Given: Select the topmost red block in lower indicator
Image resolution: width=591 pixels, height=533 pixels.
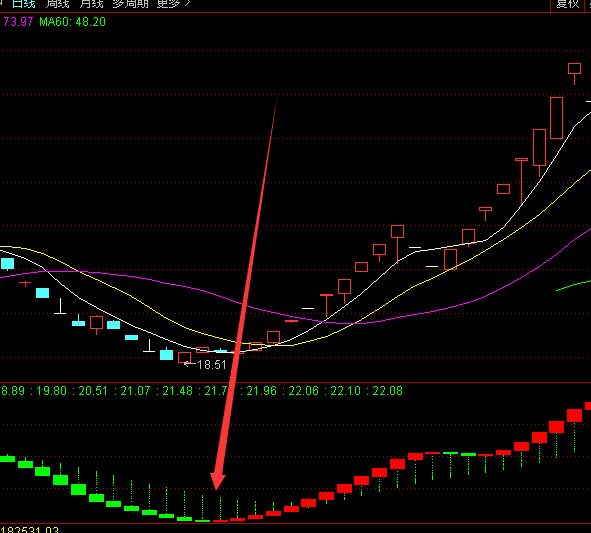Looking at the screenshot, I should point(588,406).
